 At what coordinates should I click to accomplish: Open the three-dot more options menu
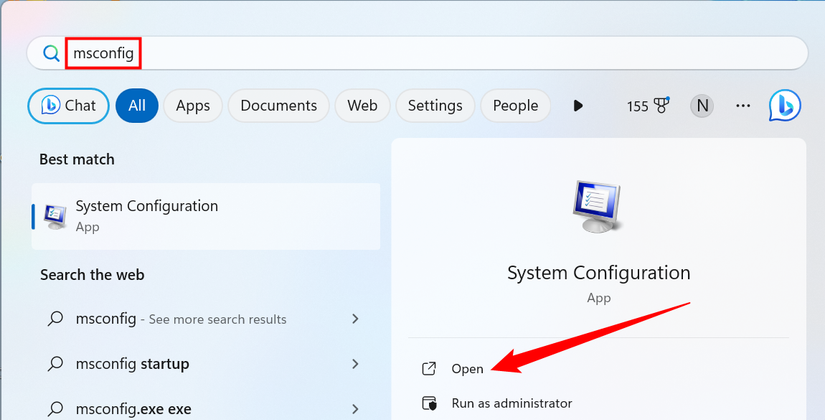743,105
